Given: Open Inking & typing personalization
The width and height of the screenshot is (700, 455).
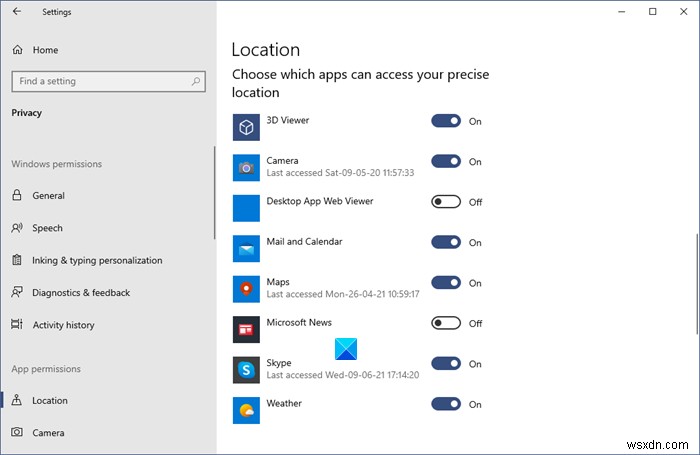Looking at the screenshot, I should (x=107, y=260).
